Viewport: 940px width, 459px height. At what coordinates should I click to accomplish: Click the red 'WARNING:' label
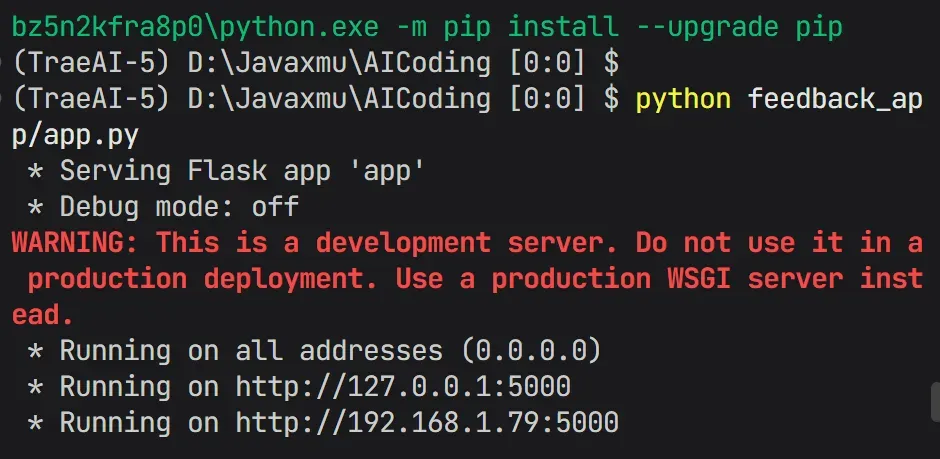click(x=75, y=242)
